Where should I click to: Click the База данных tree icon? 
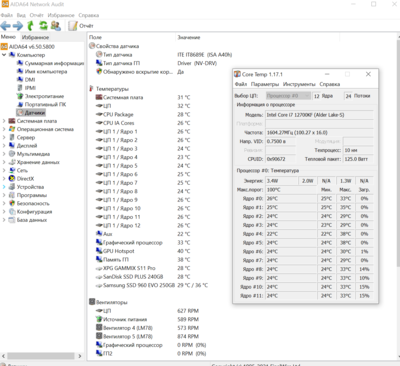tap(12, 220)
